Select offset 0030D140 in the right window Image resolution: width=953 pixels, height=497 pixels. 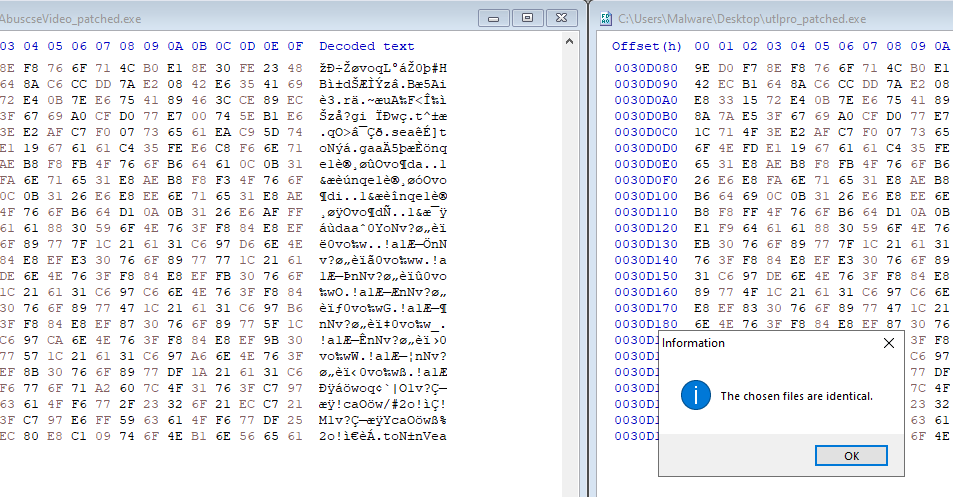pos(645,260)
